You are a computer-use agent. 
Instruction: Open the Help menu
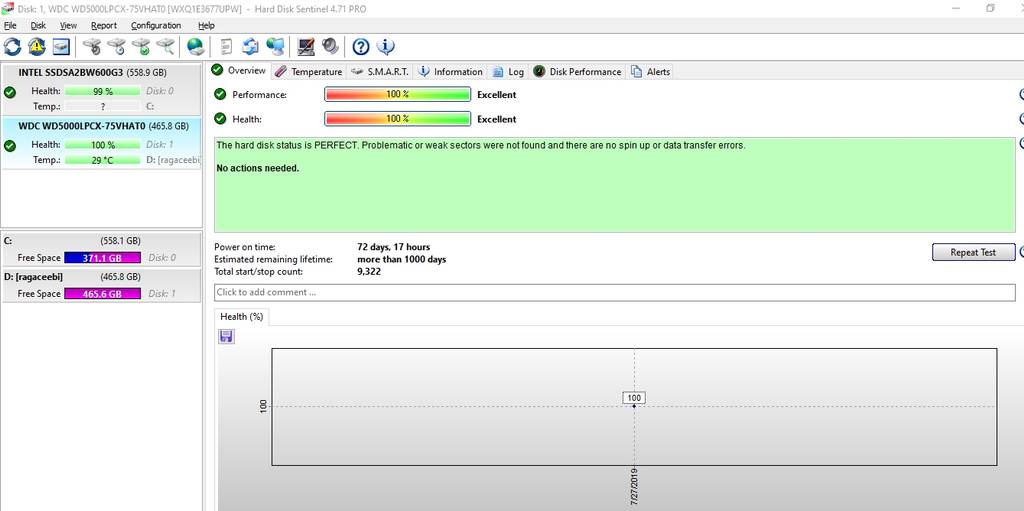pyautogui.click(x=206, y=25)
